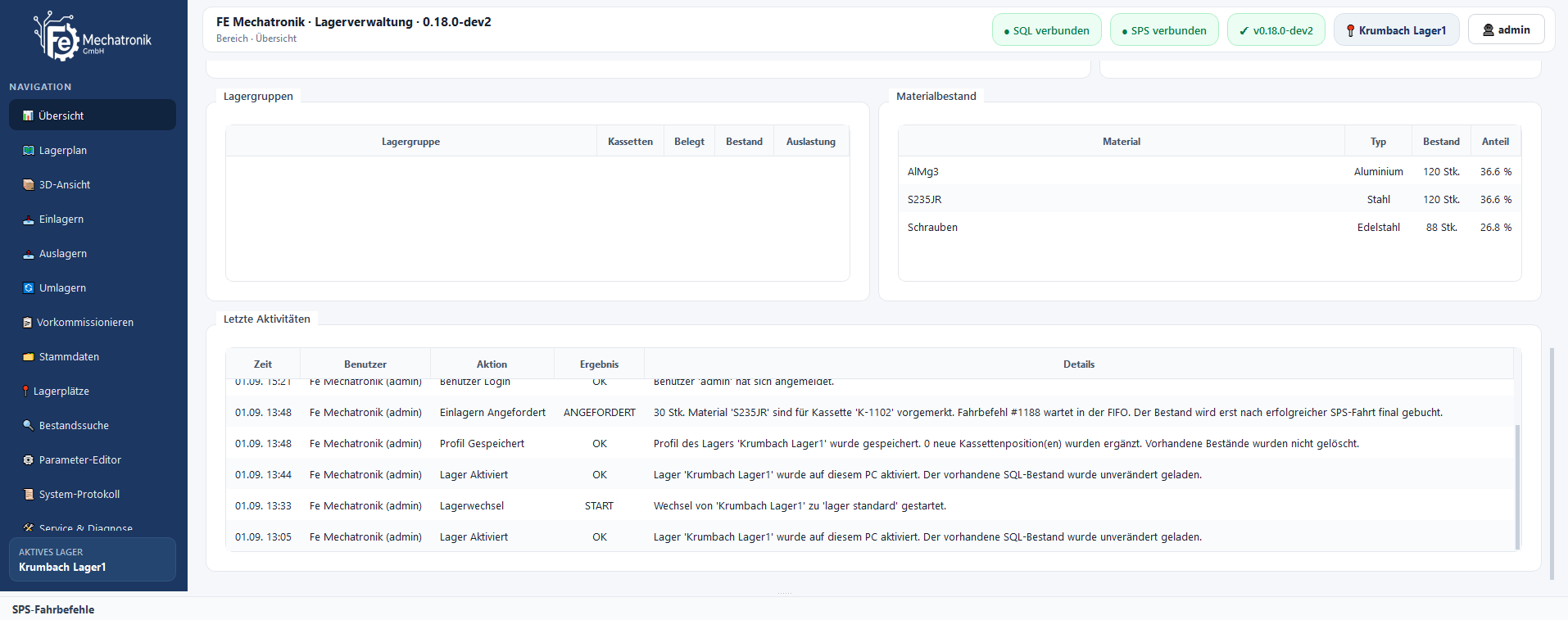Click the 3D-Ansicht box icon
The image size is (1568, 620).
(x=29, y=185)
